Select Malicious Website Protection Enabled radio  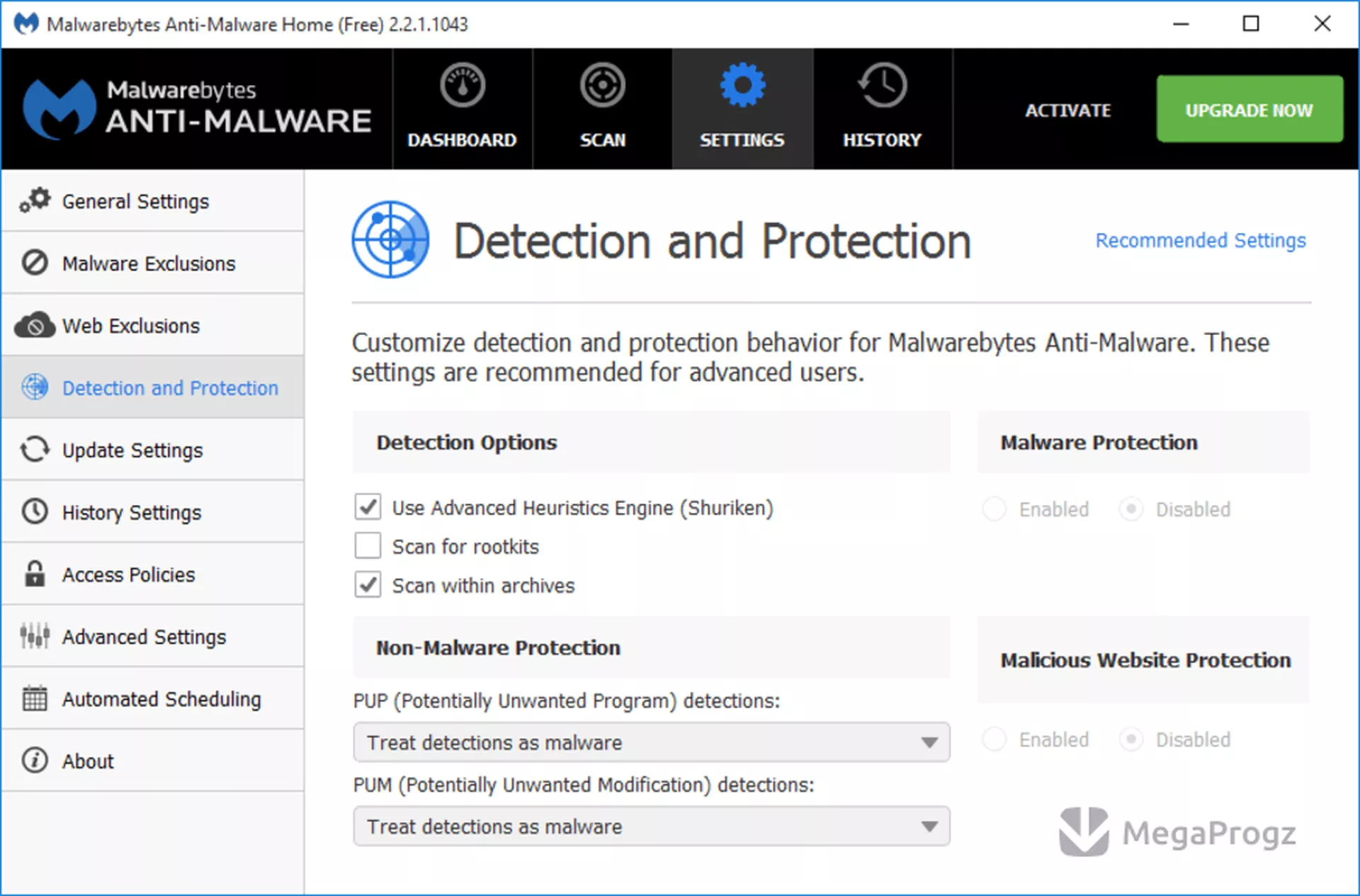tap(994, 739)
